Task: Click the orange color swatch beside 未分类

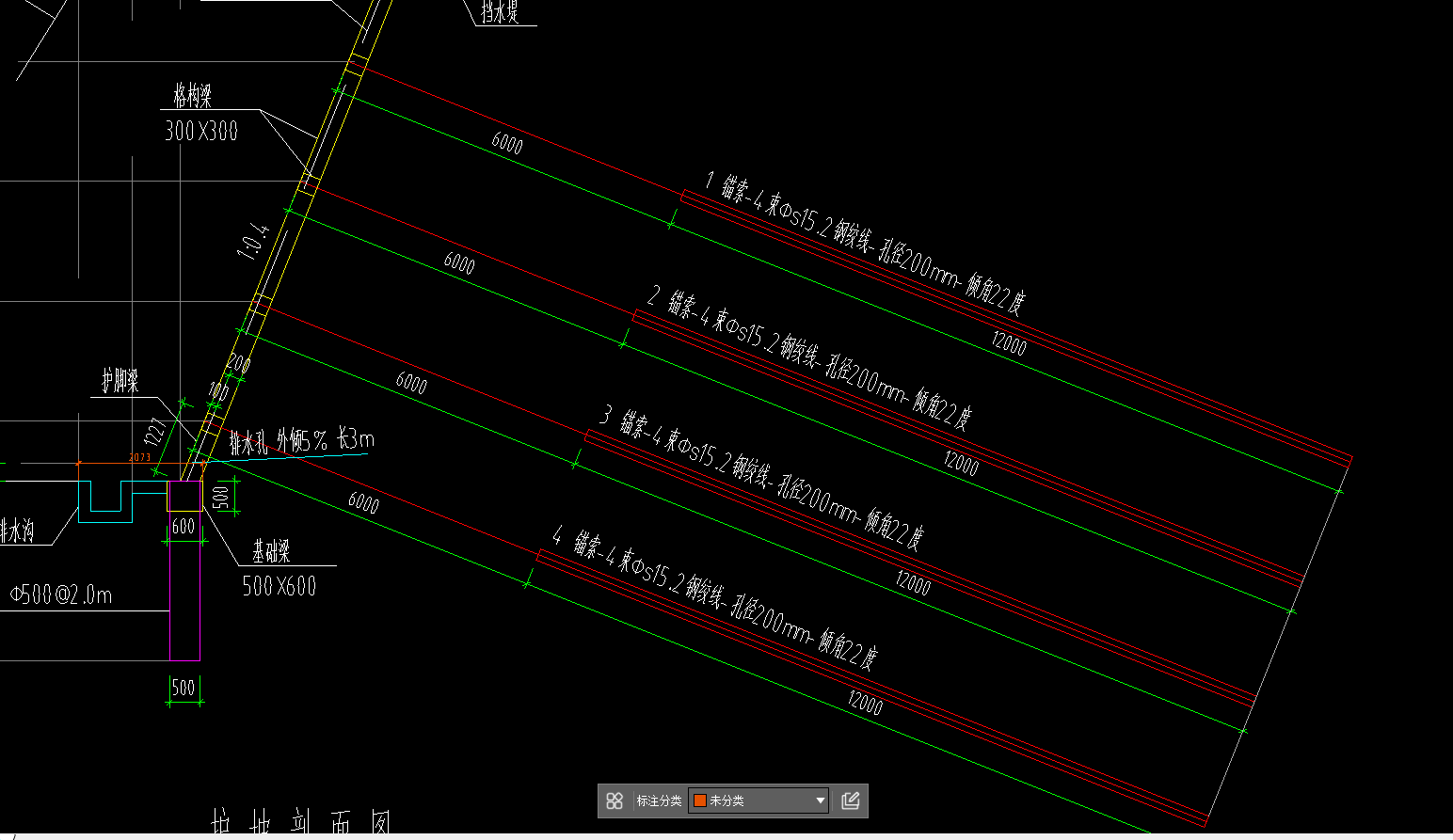Action: [x=699, y=800]
